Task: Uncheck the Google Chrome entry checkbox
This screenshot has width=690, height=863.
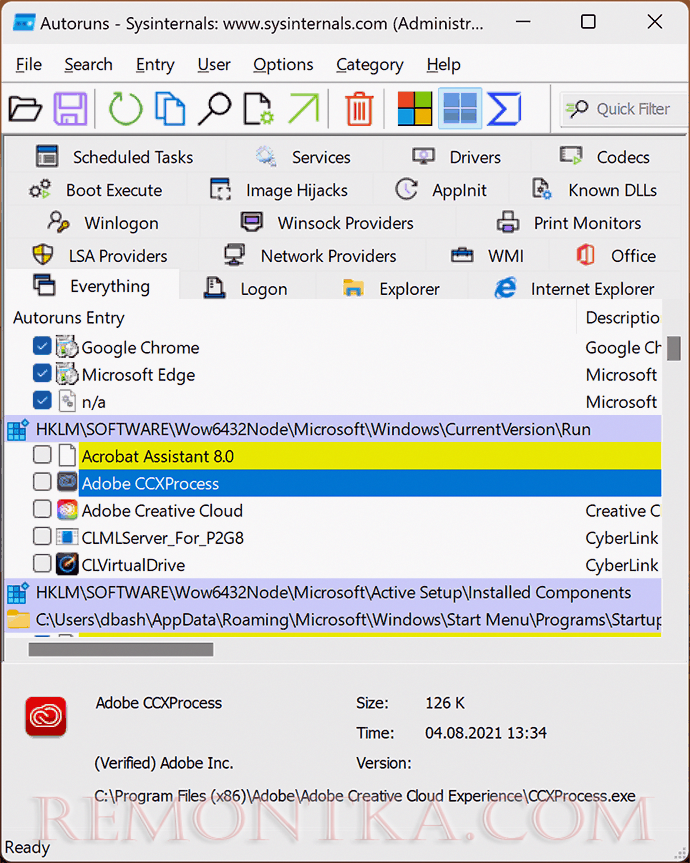Action: (x=42, y=346)
